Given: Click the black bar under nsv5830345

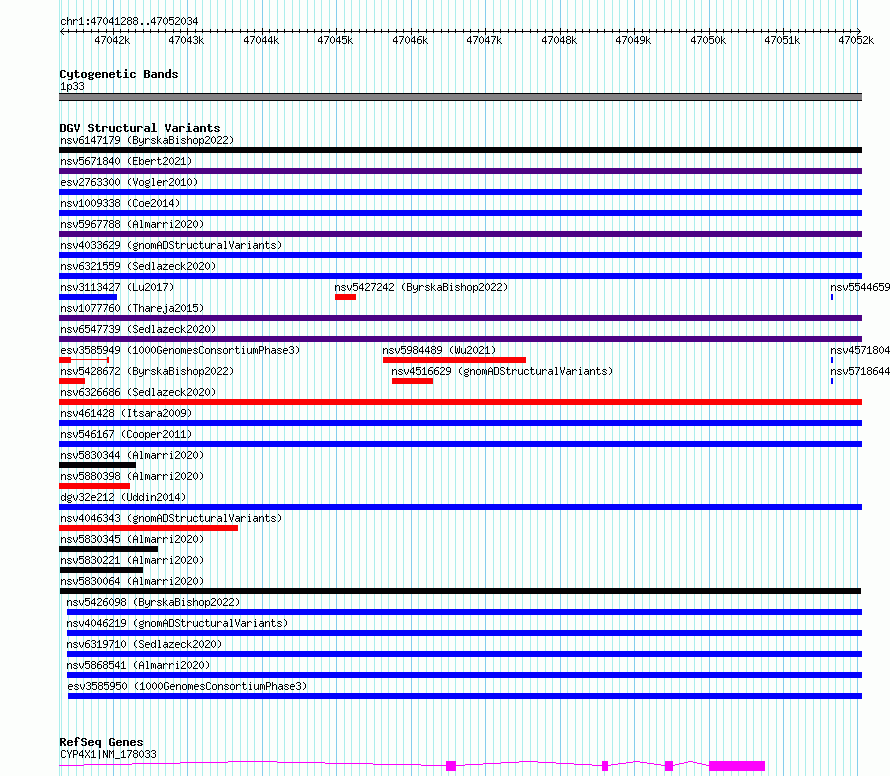Looking at the screenshot, I should coord(108,549).
